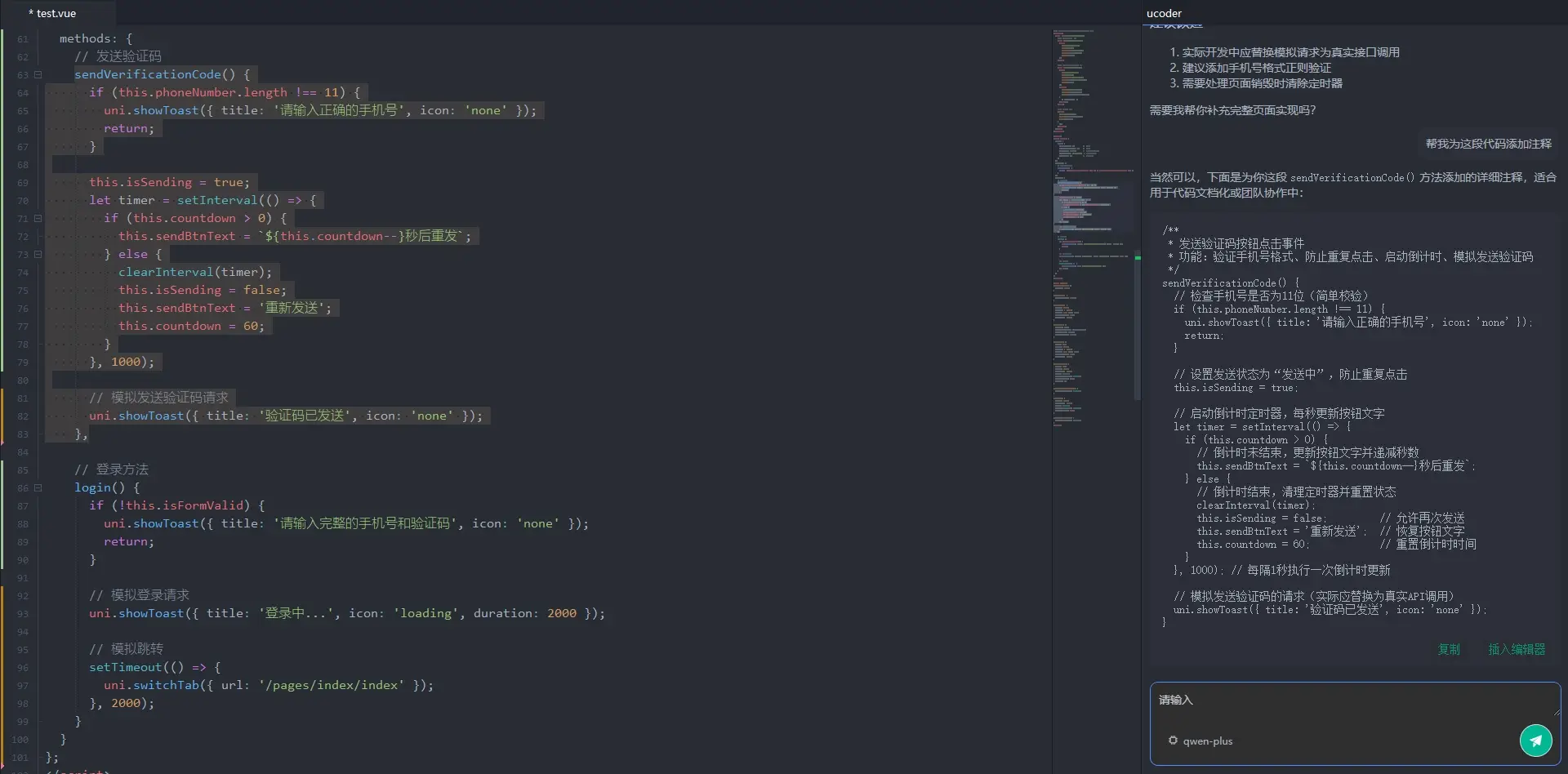Grab the chat textarea resize handle

[1556, 713]
